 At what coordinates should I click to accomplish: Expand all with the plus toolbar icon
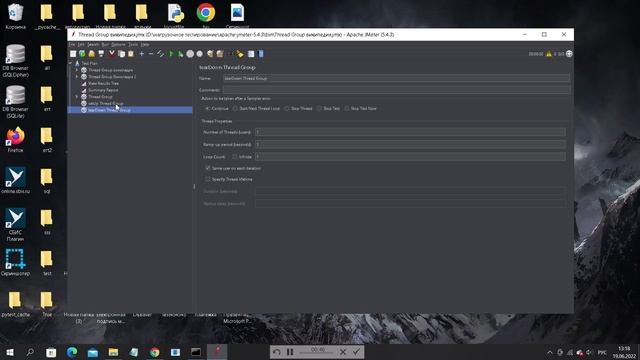pos(142,54)
